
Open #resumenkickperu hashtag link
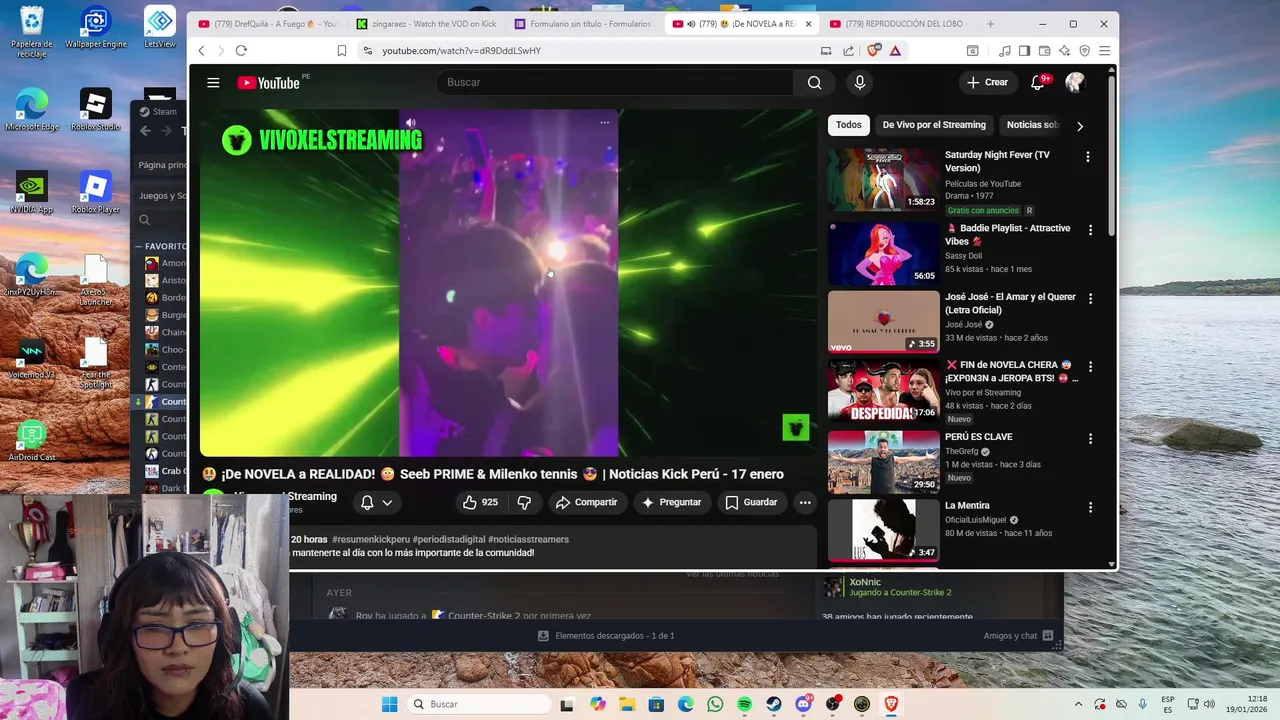tap(370, 540)
